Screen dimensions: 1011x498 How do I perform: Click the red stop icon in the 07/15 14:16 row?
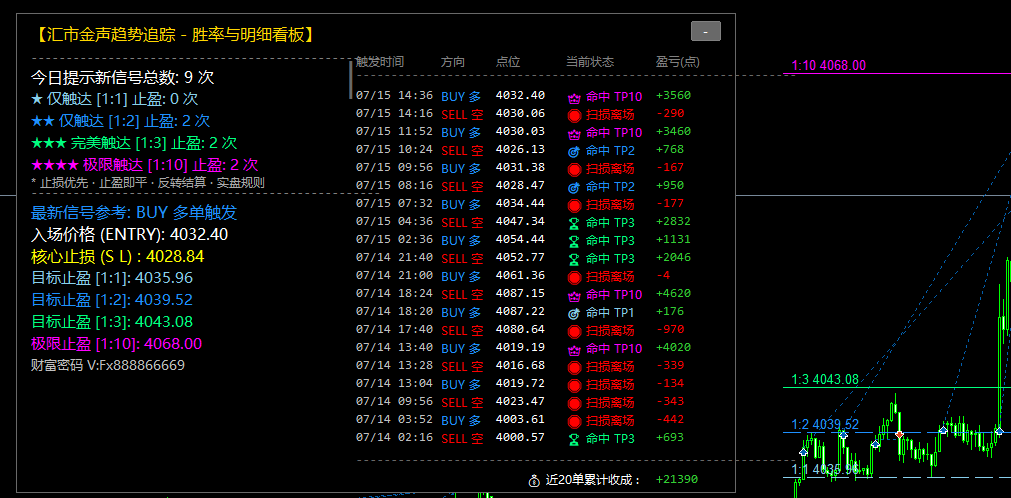(574, 115)
